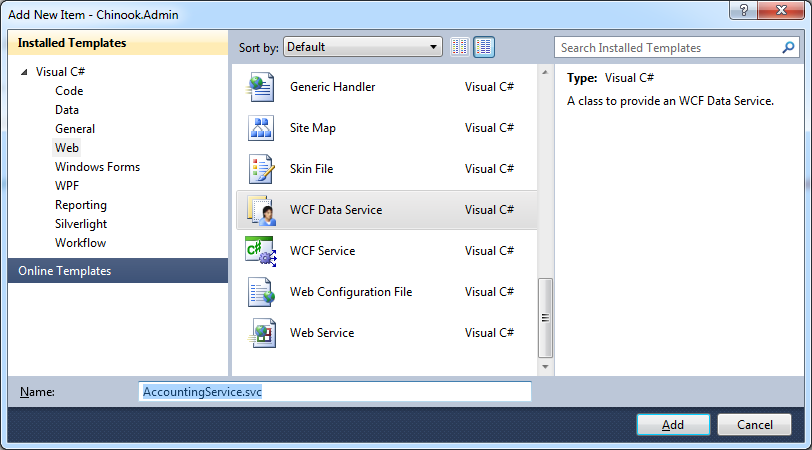812x450 pixels.
Task: Open the Sort by Default dropdown
Action: (x=362, y=47)
